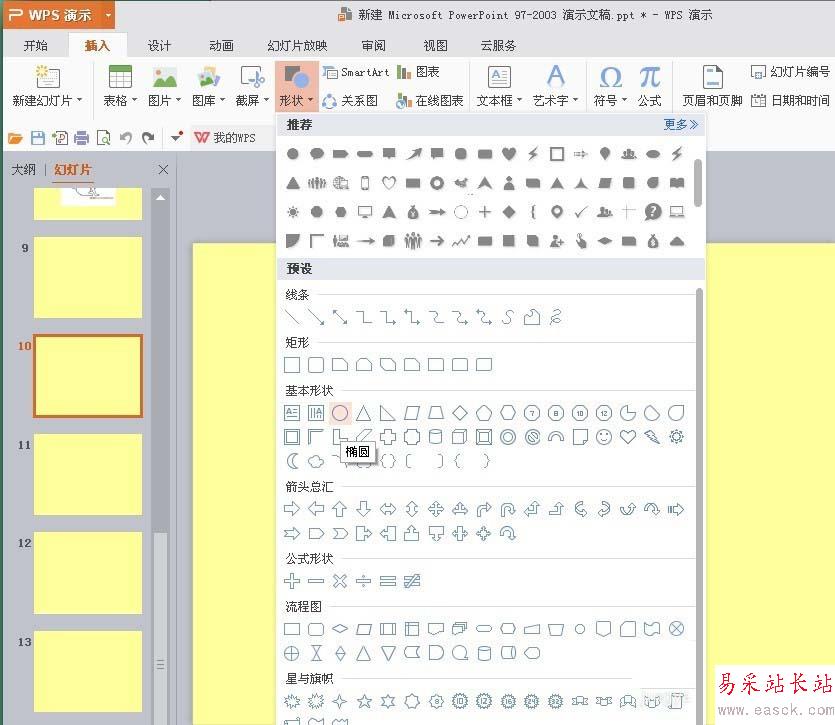Select the five-point star shape
This screenshot has width=835, height=725.
tap(364, 701)
